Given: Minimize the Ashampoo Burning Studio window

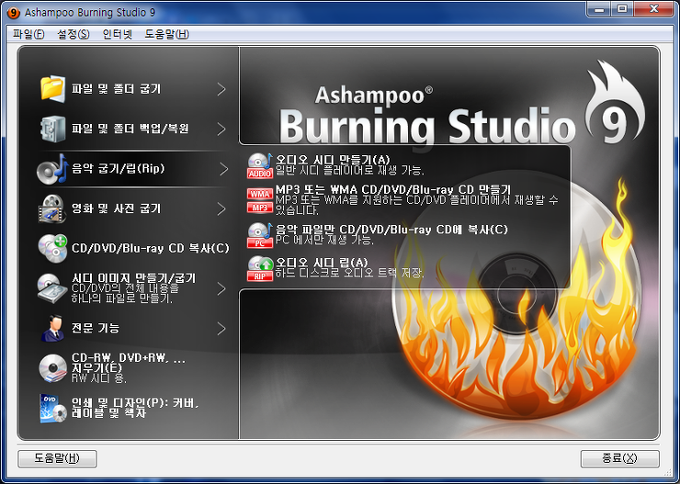Looking at the screenshot, I should pos(599,9).
